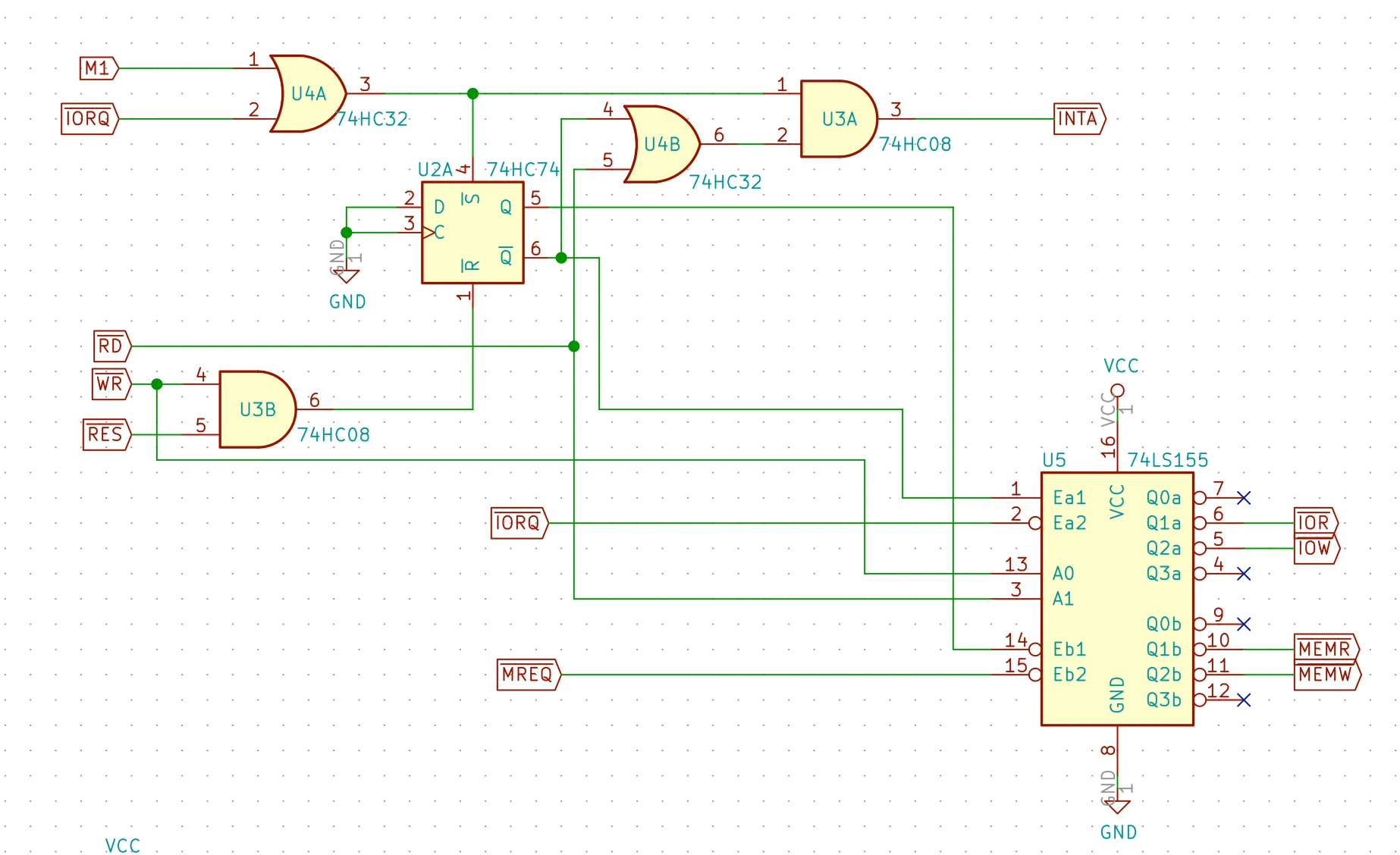This screenshot has width=1400, height=855.
Task: Click the A0 pin name on U5
Action: click(x=1063, y=574)
